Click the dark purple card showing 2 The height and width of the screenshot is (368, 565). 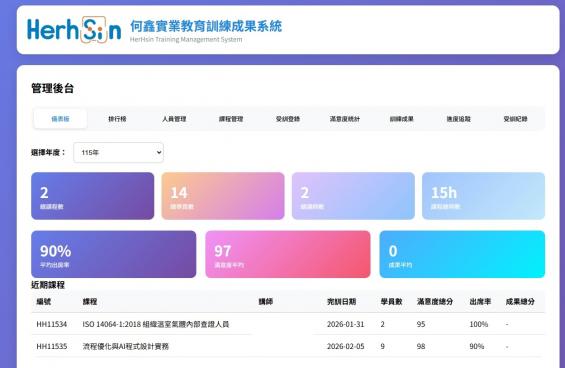pos(93,196)
